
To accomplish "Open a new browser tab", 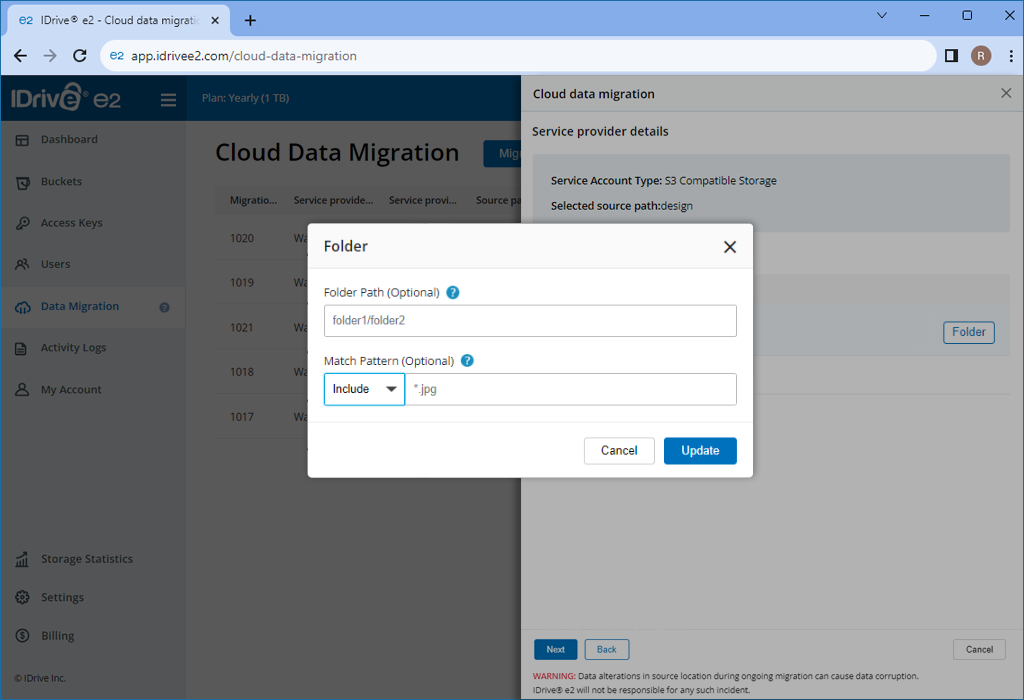I will coord(250,20).
